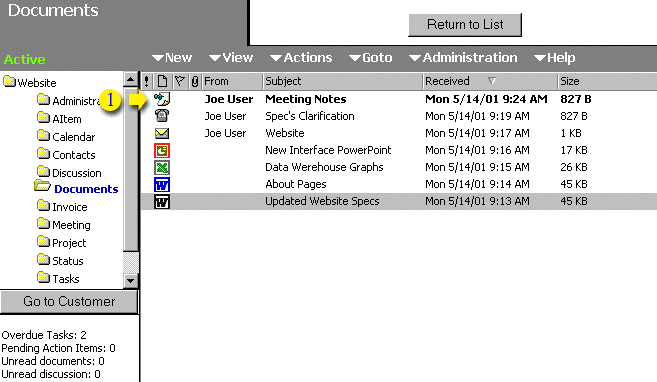The image size is (657, 382).
Task: Sort list by Size column header
Action: [570, 81]
